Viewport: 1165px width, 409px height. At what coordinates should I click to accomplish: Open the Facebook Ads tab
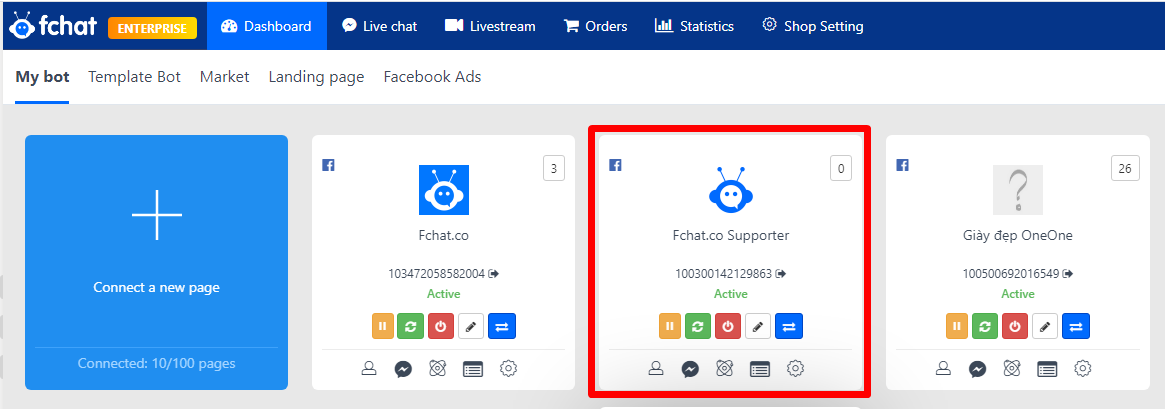pos(432,77)
